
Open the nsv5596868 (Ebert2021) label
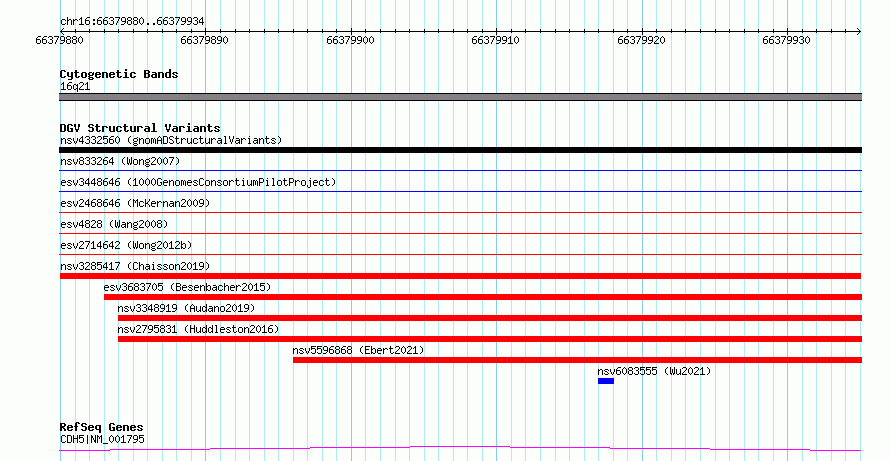tap(358, 350)
